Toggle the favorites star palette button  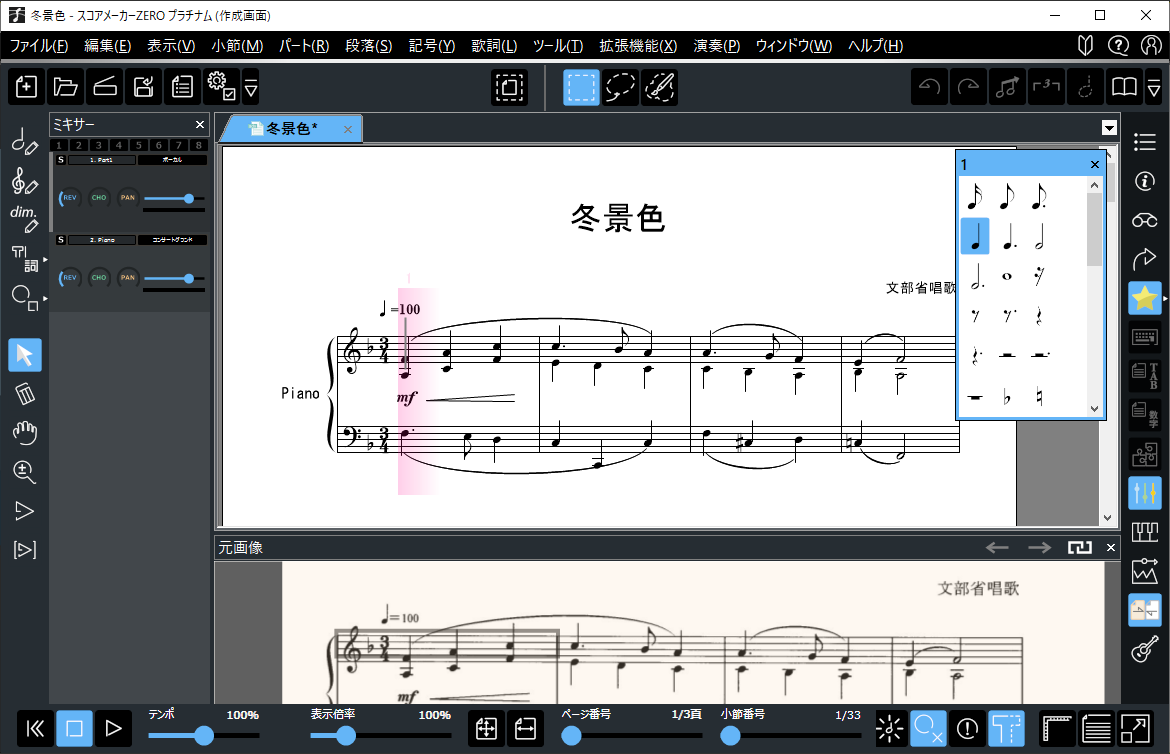1145,298
